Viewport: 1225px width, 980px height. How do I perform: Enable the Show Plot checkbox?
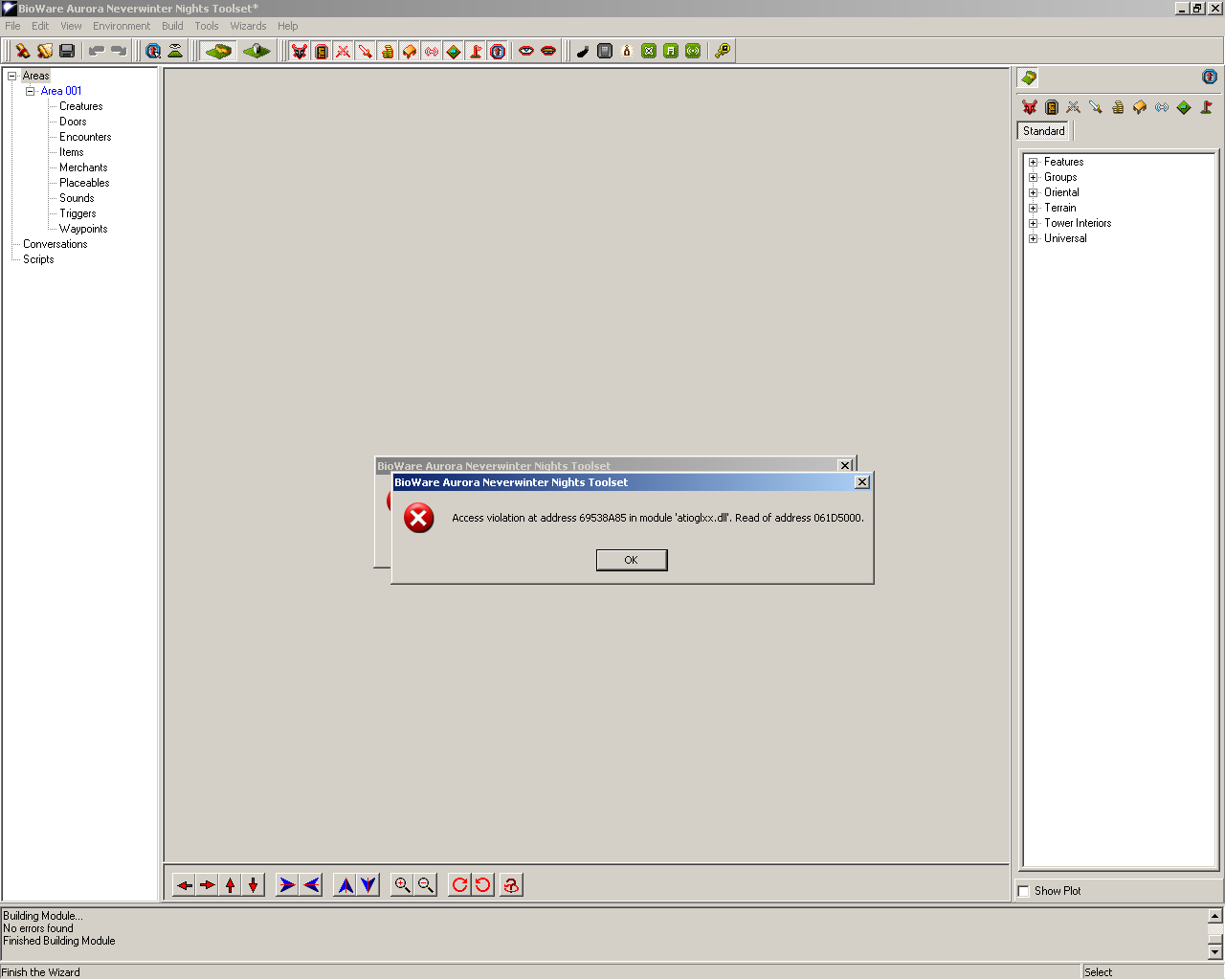pos(1024,891)
